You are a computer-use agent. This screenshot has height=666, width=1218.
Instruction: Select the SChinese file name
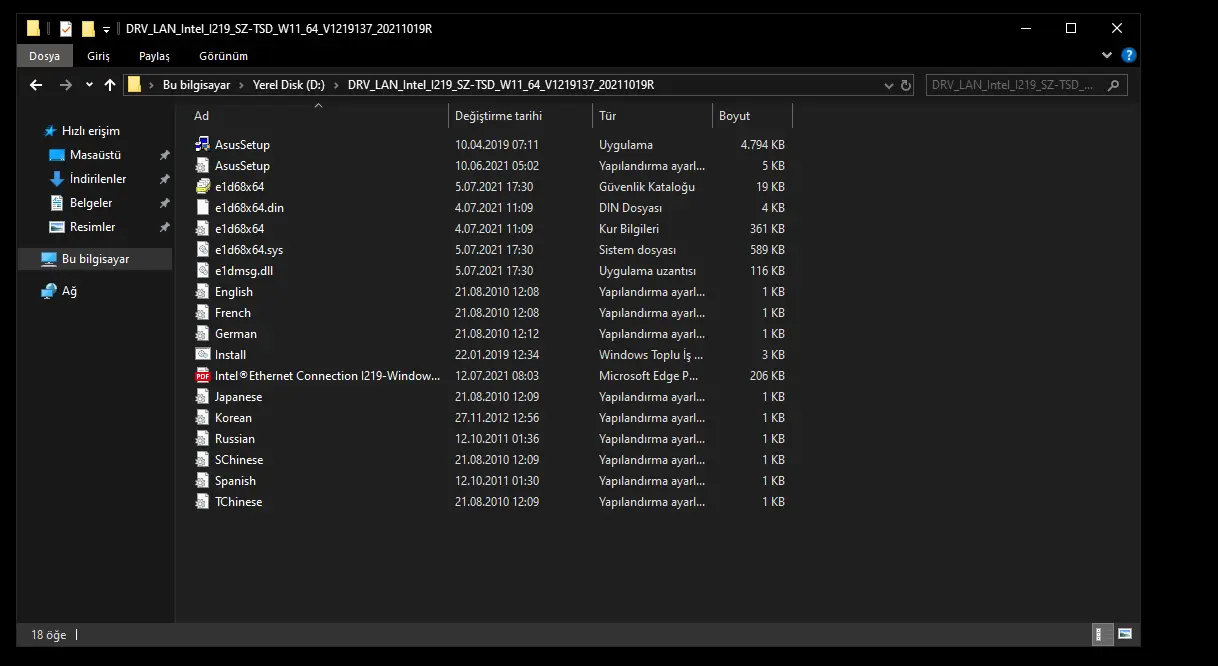[239, 460]
